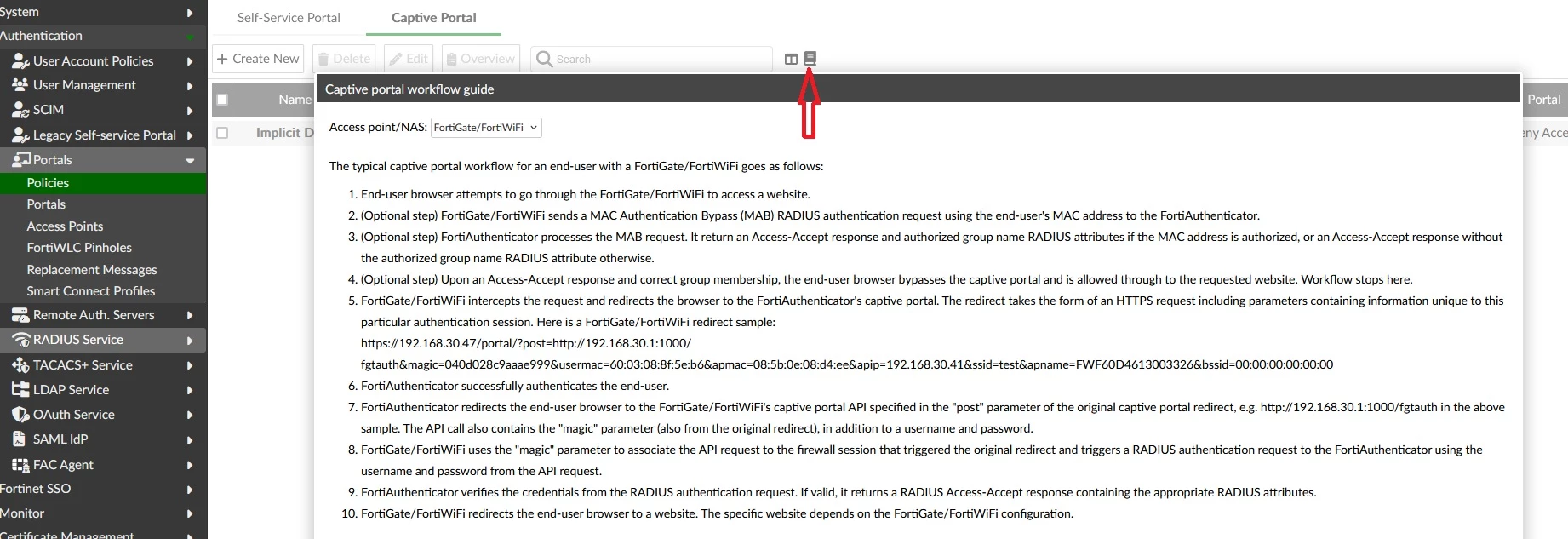The width and height of the screenshot is (1568, 539).
Task: Click into the Search field
Action: tap(651, 59)
